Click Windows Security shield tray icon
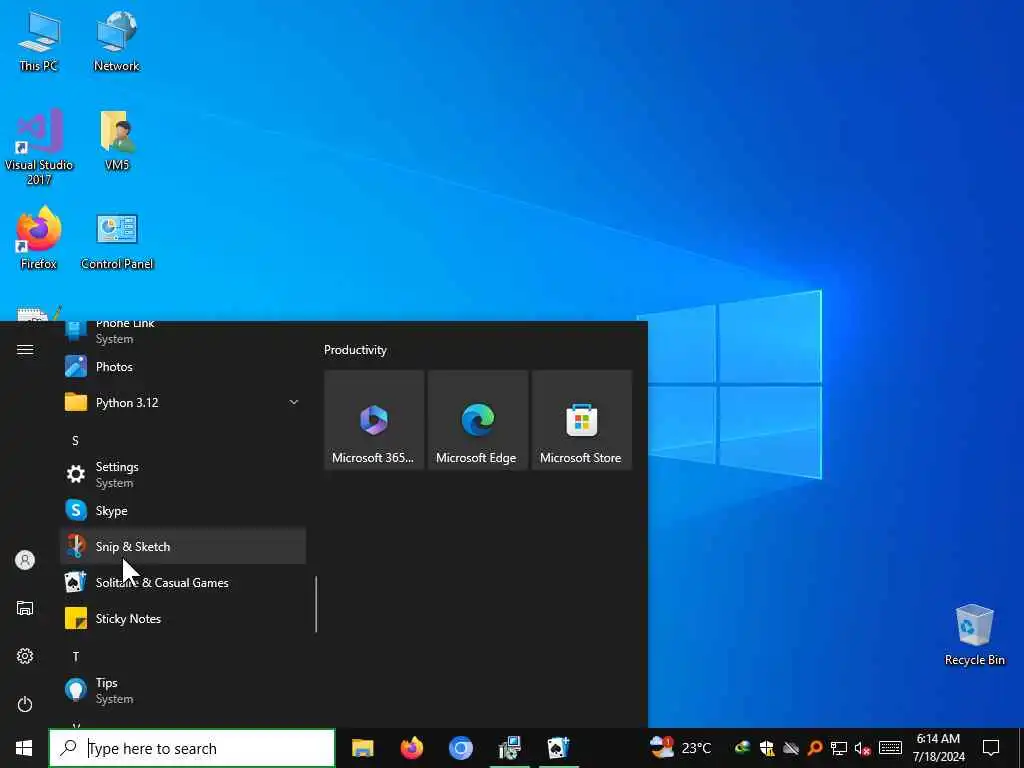 click(767, 748)
